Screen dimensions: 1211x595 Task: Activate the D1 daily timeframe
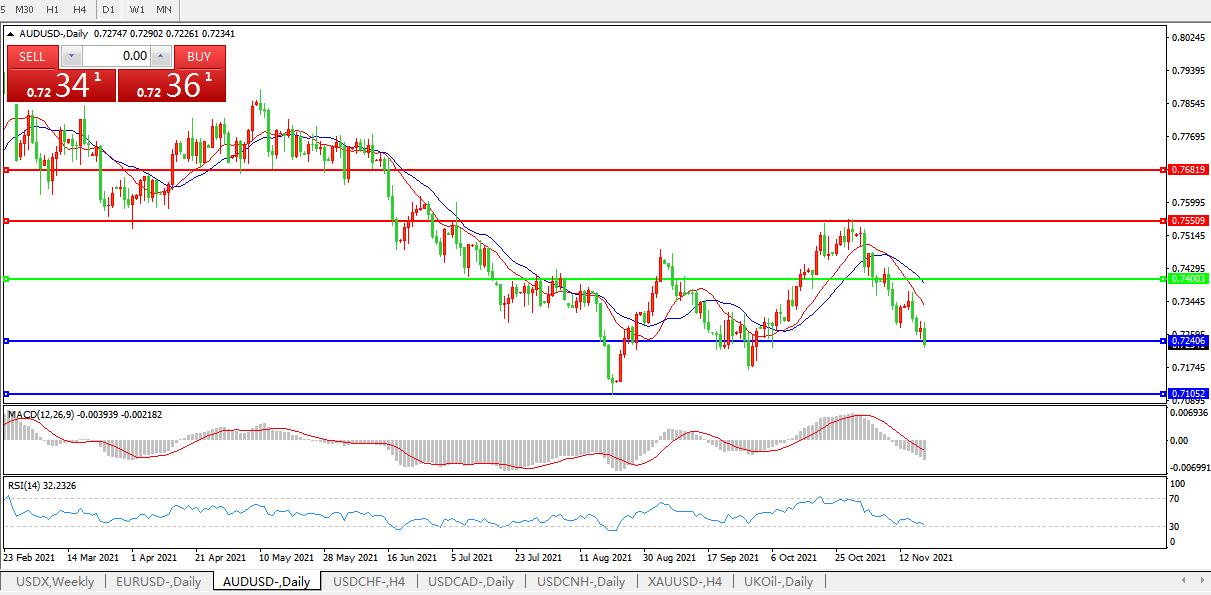[109, 9]
